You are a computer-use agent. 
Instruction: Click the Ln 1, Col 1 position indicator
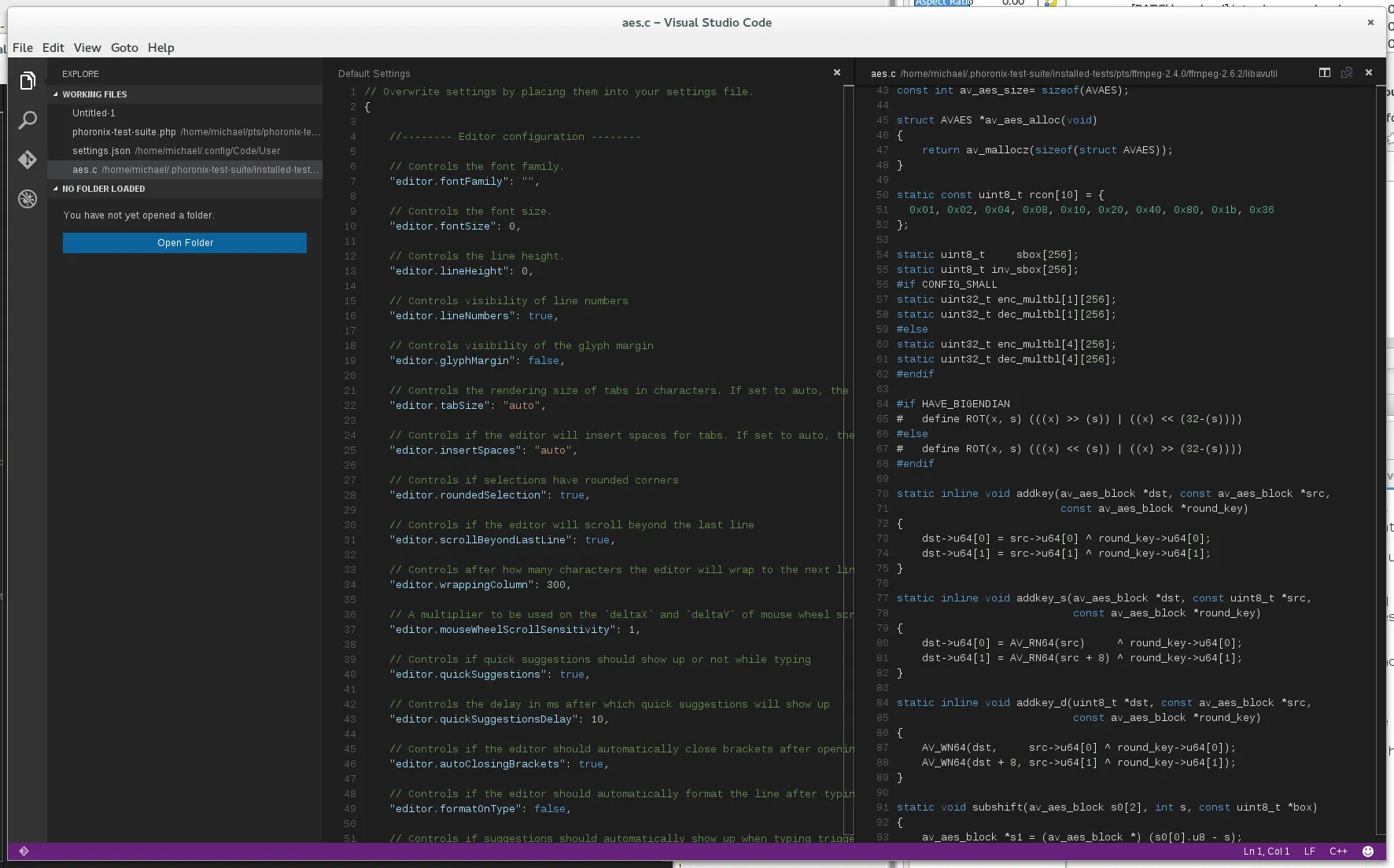coord(1266,851)
